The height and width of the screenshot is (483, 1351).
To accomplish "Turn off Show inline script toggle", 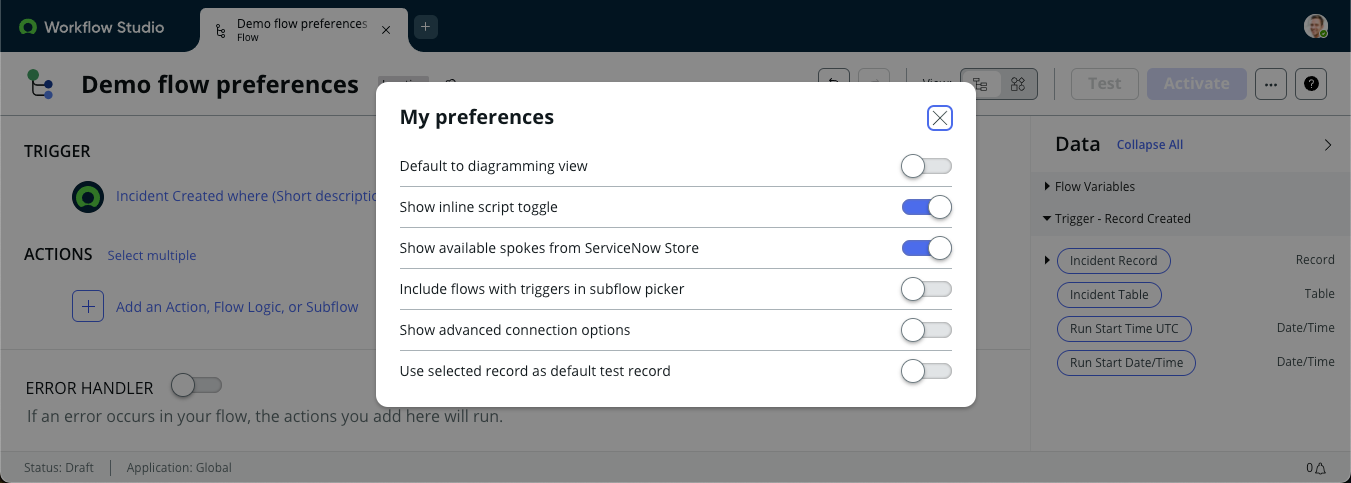I will click(926, 207).
